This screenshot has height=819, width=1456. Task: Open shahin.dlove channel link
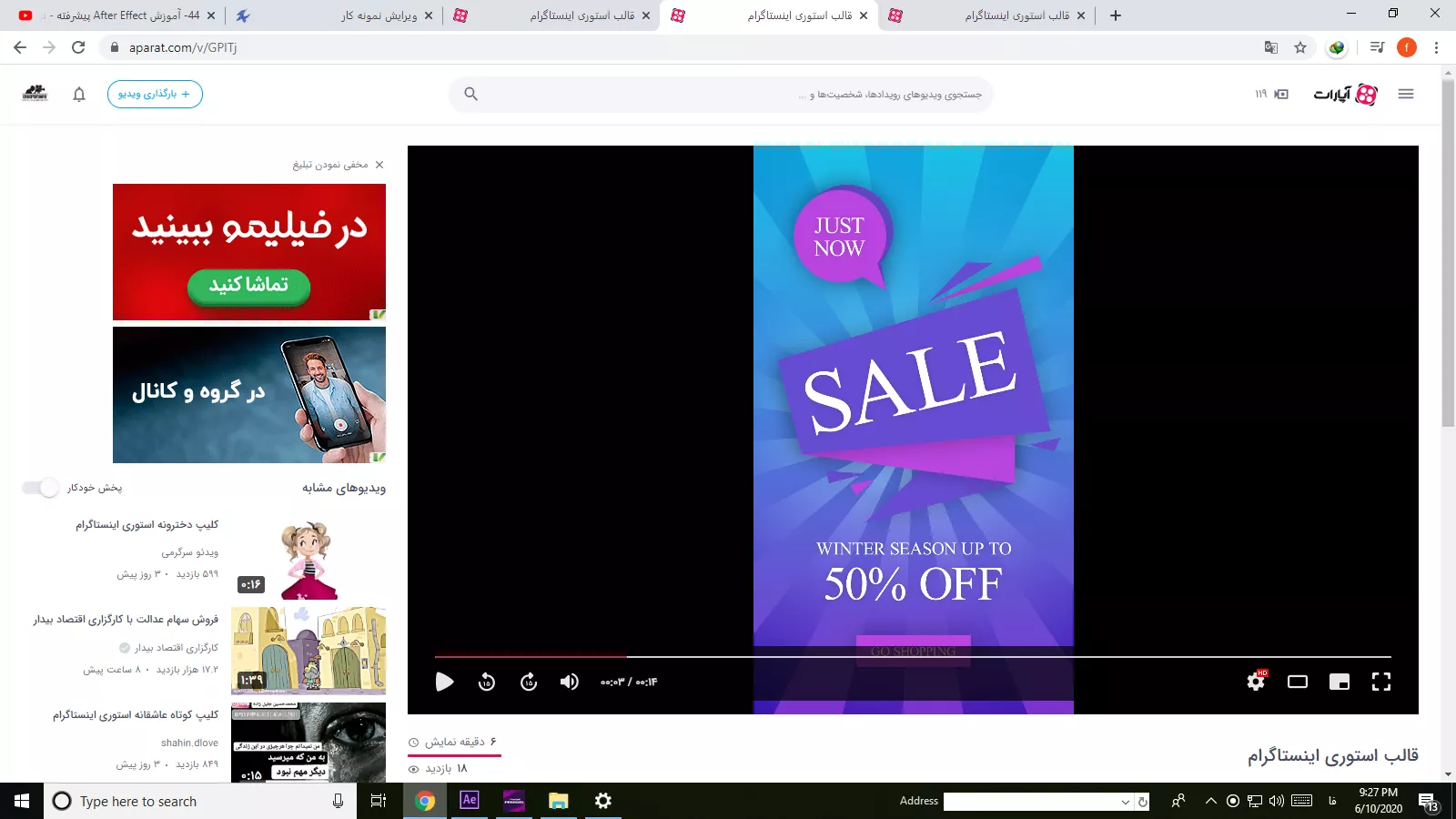pyautogui.click(x=189, y=743)
